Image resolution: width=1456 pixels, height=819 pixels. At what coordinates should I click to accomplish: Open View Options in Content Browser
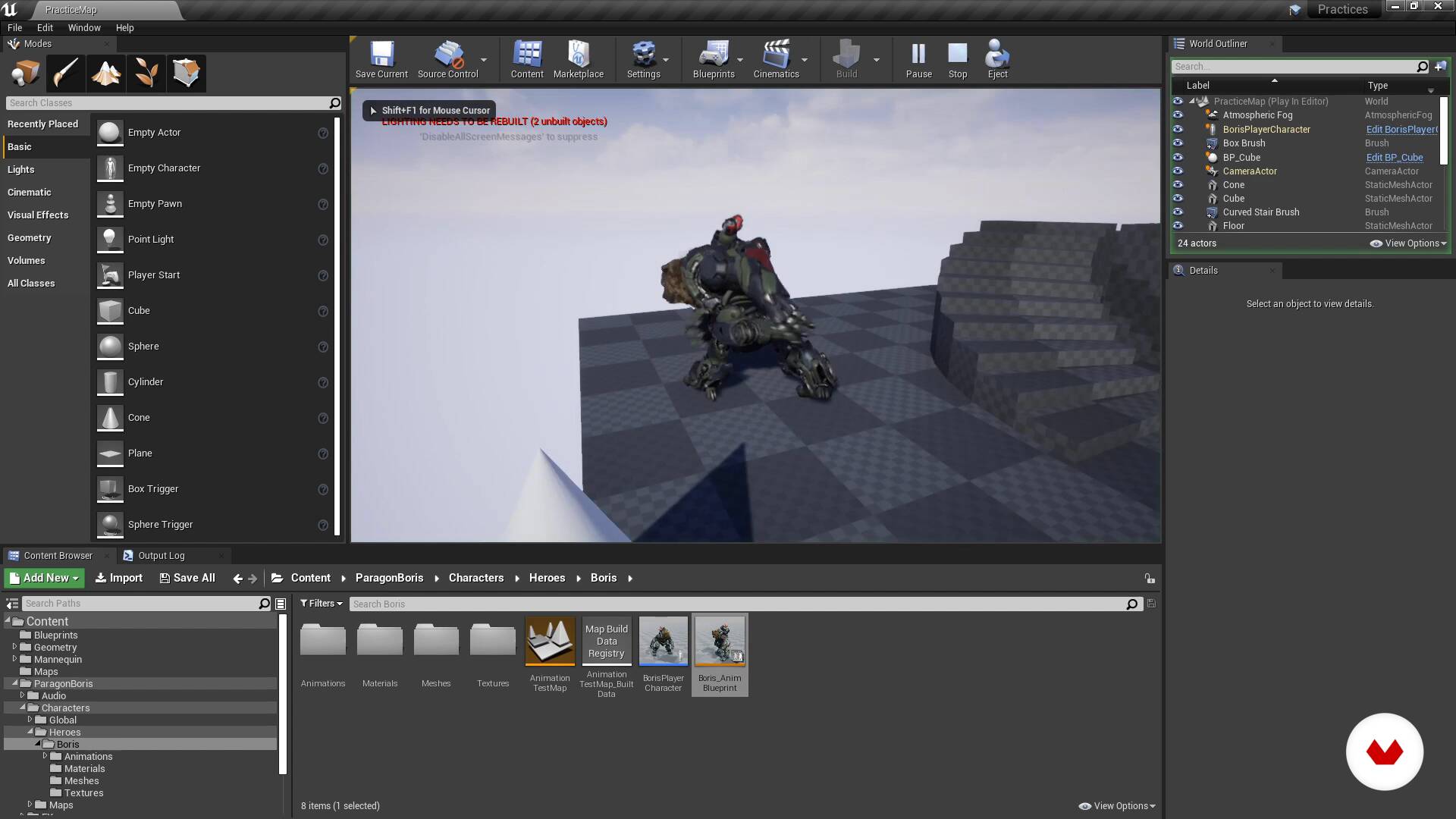coord(1117,806)
